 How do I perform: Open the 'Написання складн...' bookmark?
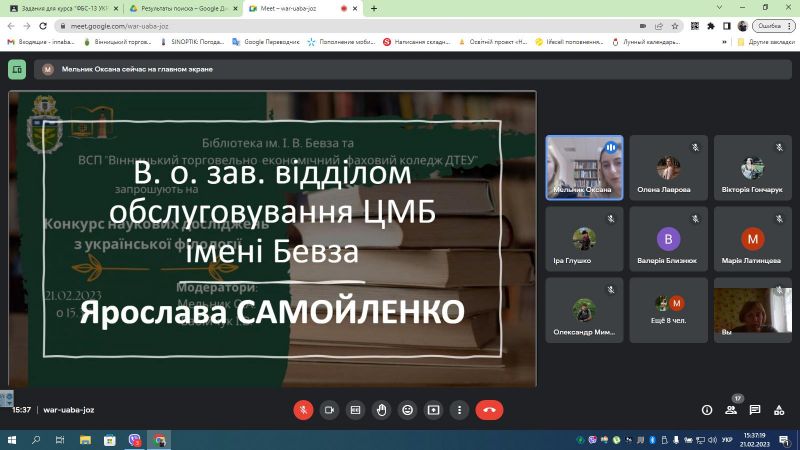coord(417,42)
